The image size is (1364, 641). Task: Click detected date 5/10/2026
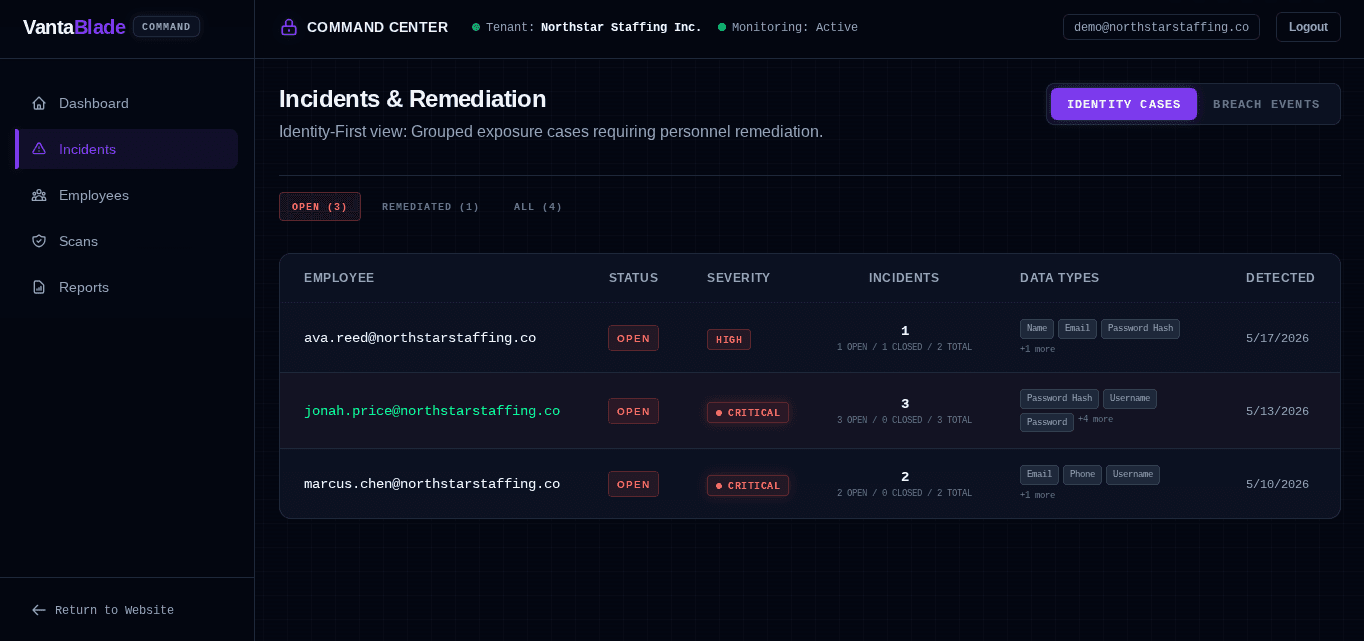click(x=1277, y=485)
